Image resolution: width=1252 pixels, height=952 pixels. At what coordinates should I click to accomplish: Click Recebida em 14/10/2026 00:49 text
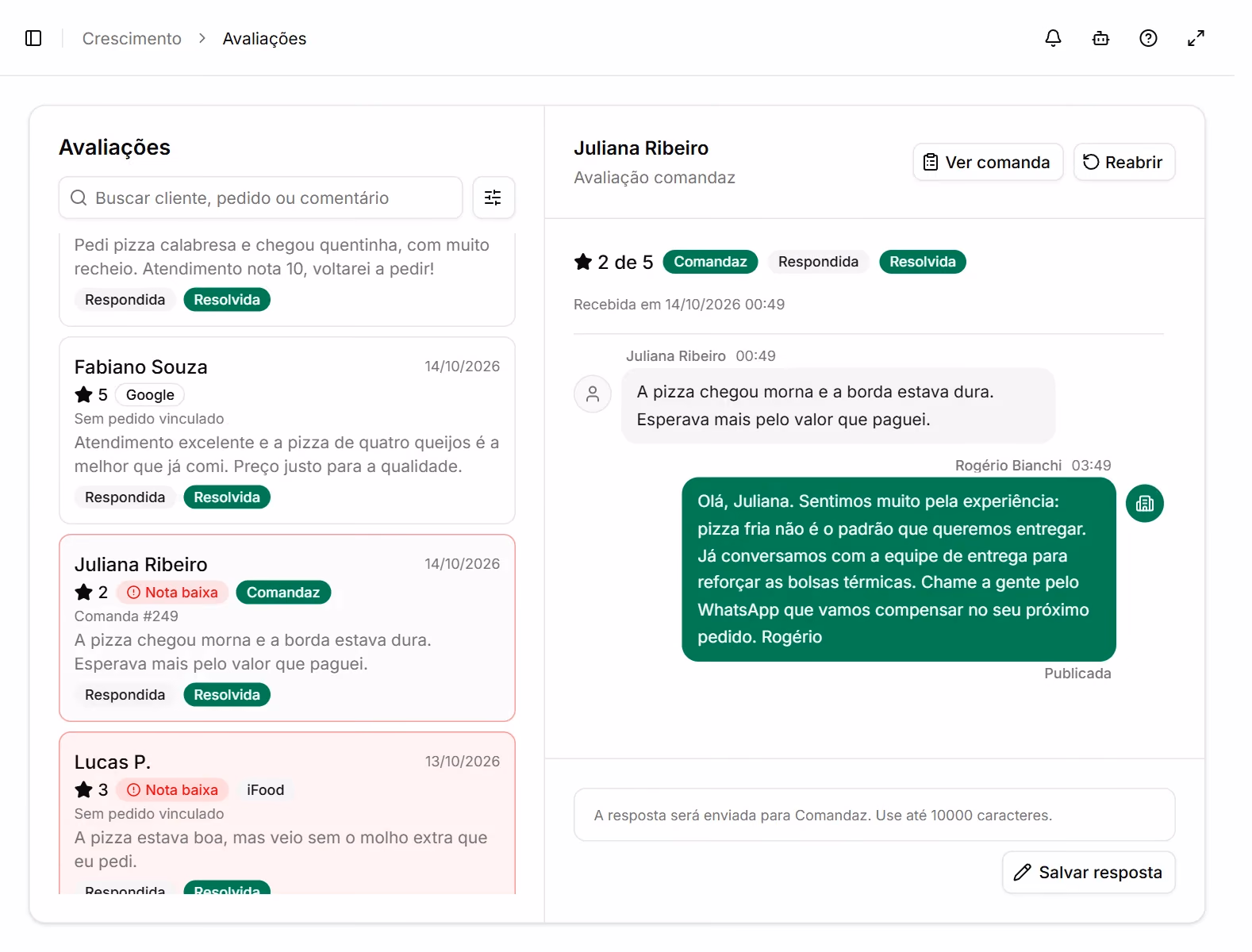[x=679, y=305]
